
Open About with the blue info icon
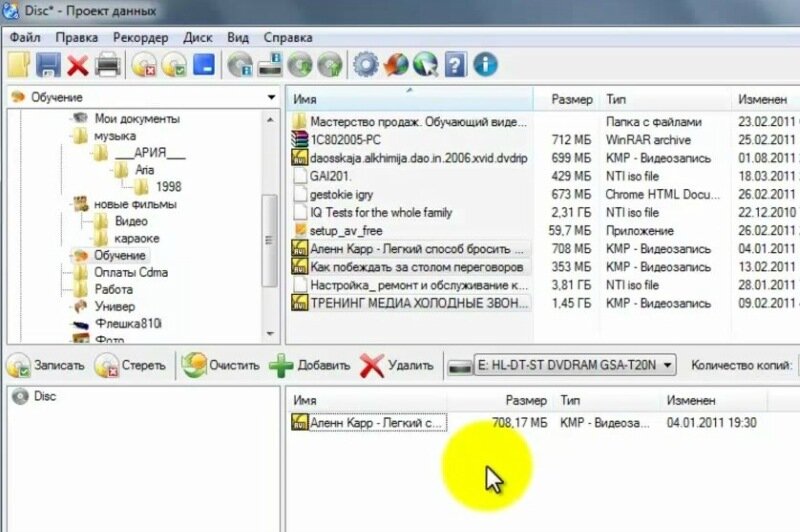click(485, 65)
